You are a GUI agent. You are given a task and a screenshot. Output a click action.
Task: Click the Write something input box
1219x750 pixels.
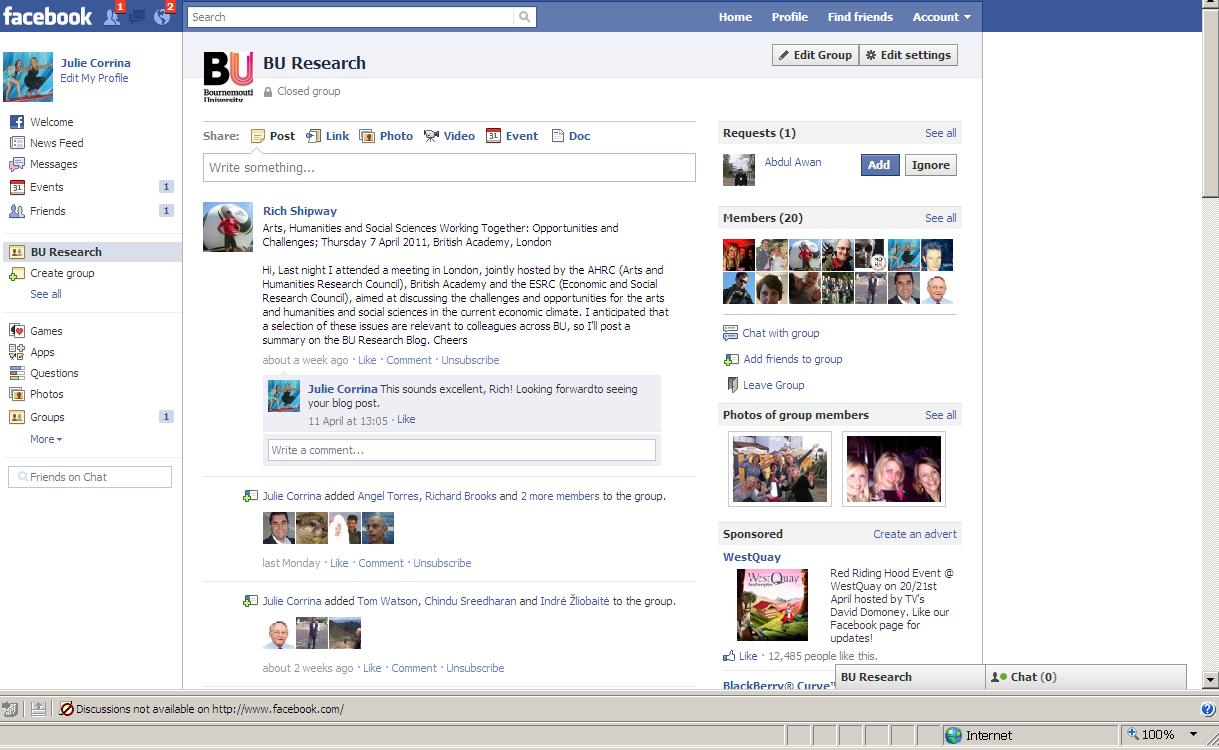[449, 167]
